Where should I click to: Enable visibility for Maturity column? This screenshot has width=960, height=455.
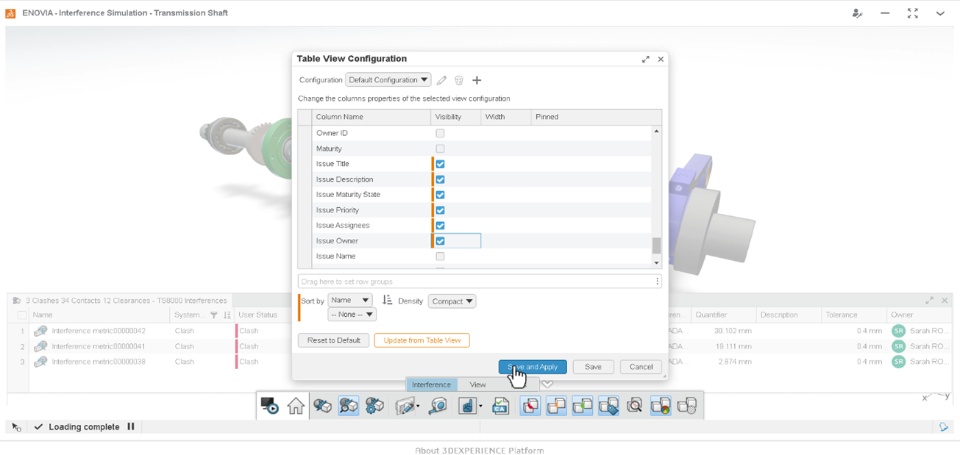pos(440,149)
